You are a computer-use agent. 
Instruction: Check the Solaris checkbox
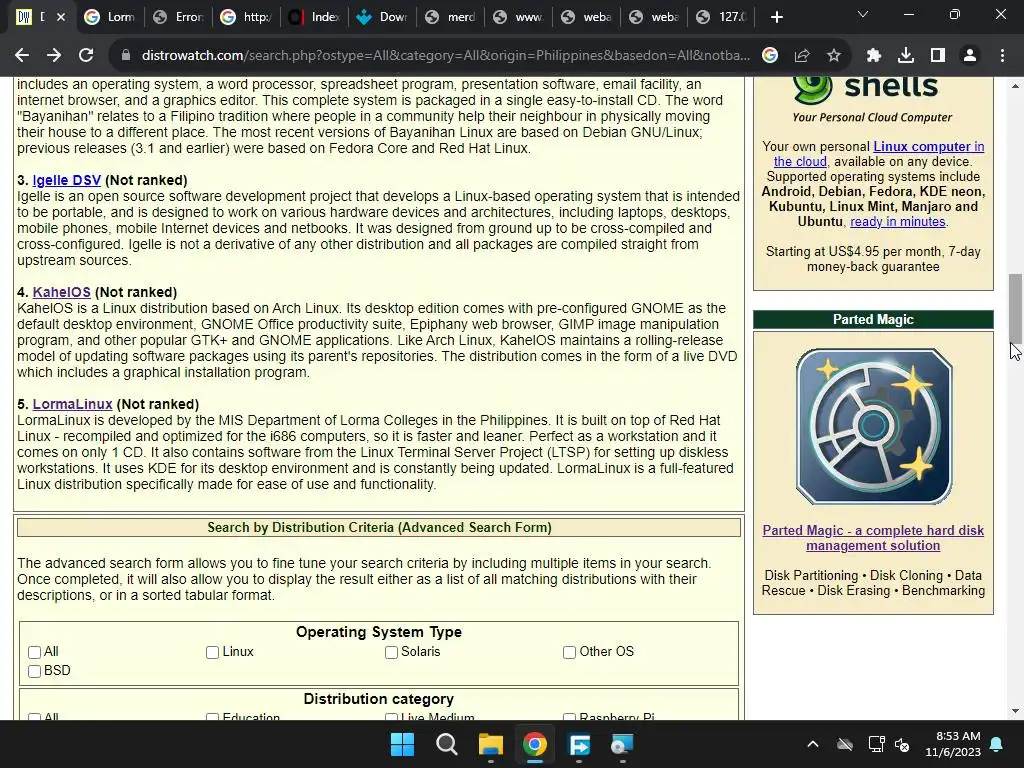[x=391, y=652]
